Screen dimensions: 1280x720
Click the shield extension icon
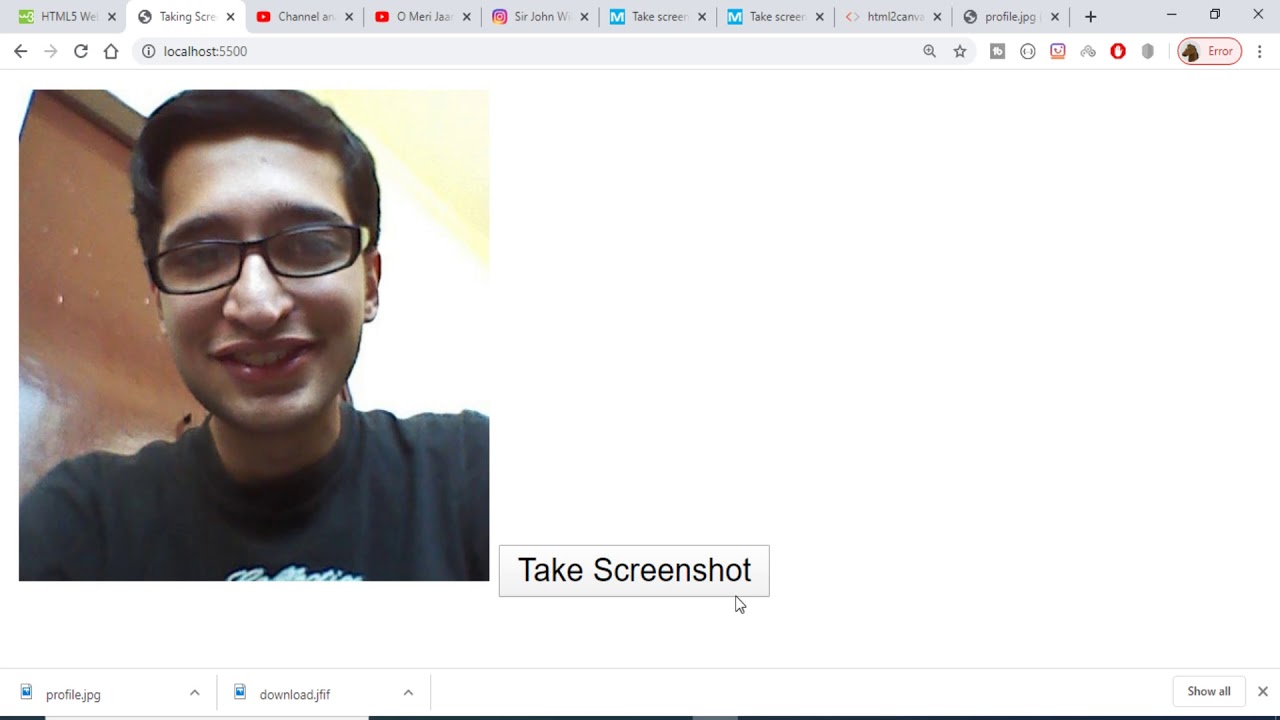(1148, 51)
